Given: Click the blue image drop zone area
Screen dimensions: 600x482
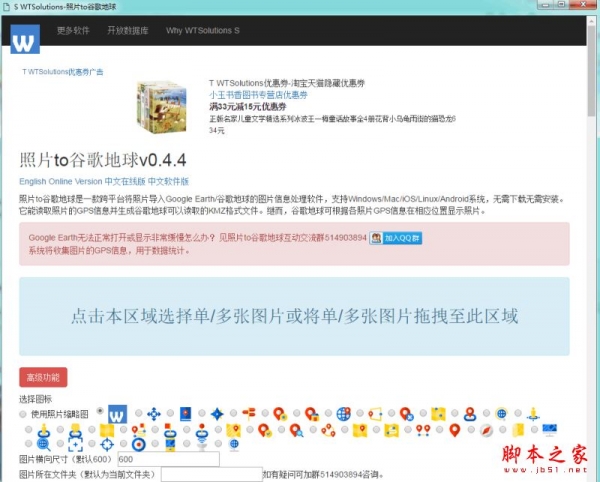Looking at the screenshot, I should [x=294, y=316].
